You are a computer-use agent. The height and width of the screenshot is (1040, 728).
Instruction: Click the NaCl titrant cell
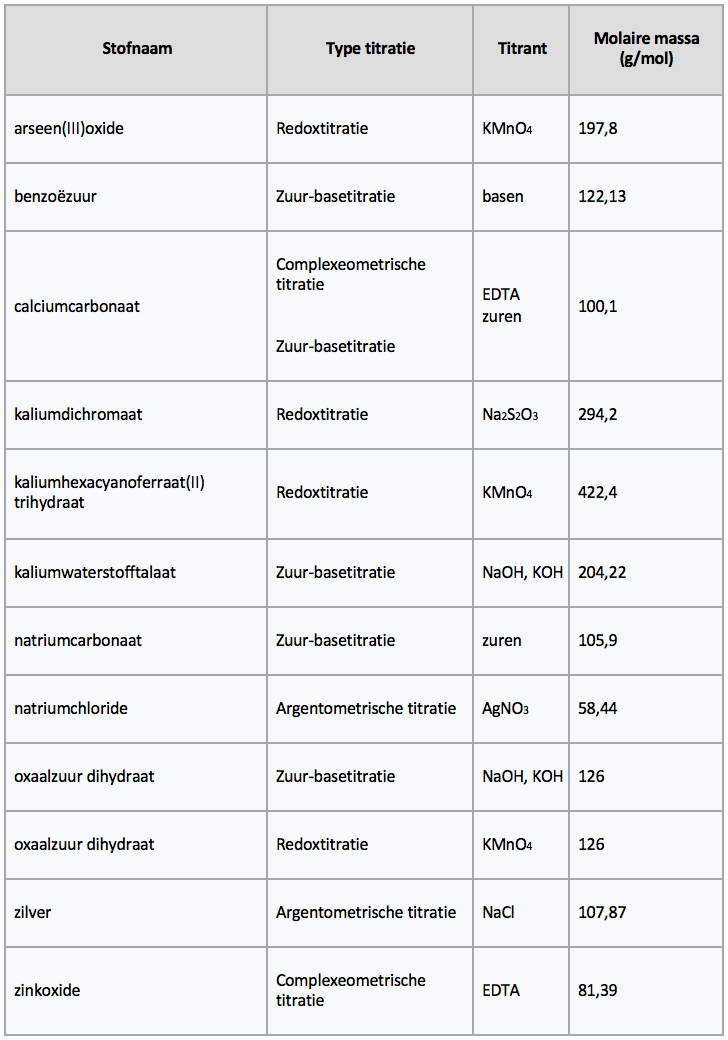[x=498, y=912]
